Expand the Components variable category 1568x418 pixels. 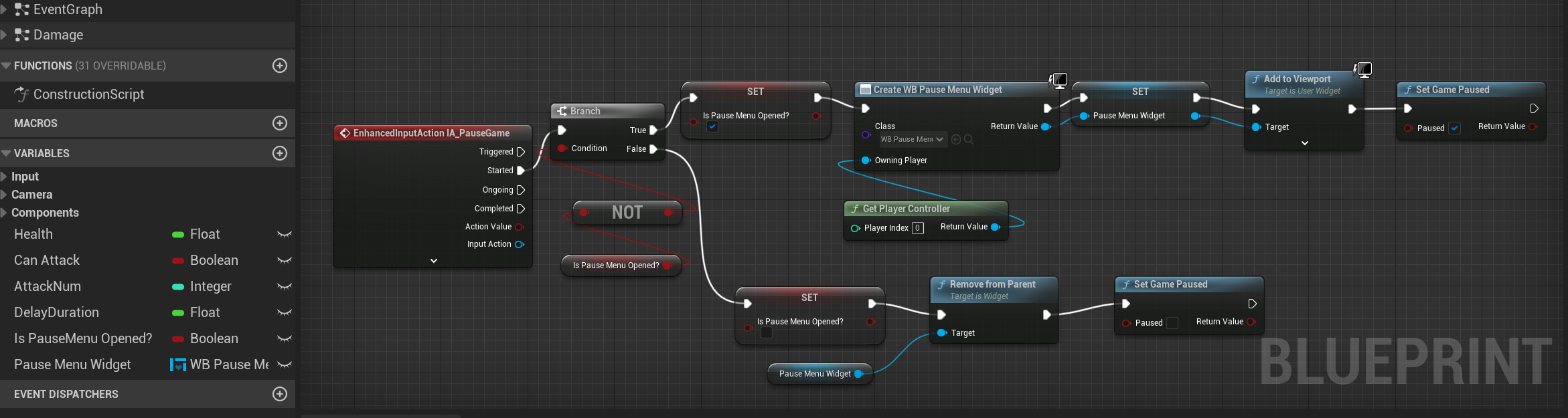(4, 213)
